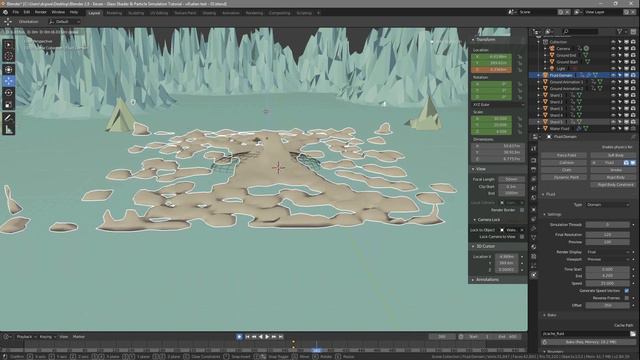Click the outliner display mode icon
640x360 pixels.
tap(549, 31)
